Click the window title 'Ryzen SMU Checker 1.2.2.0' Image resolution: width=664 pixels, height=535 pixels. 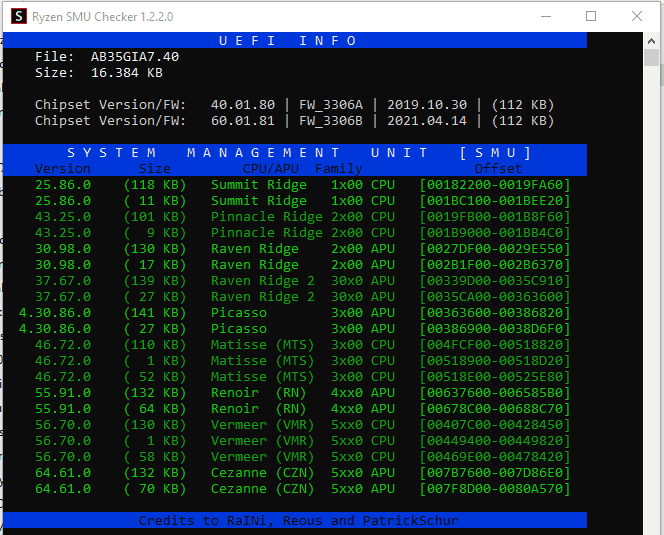(102, 17)
